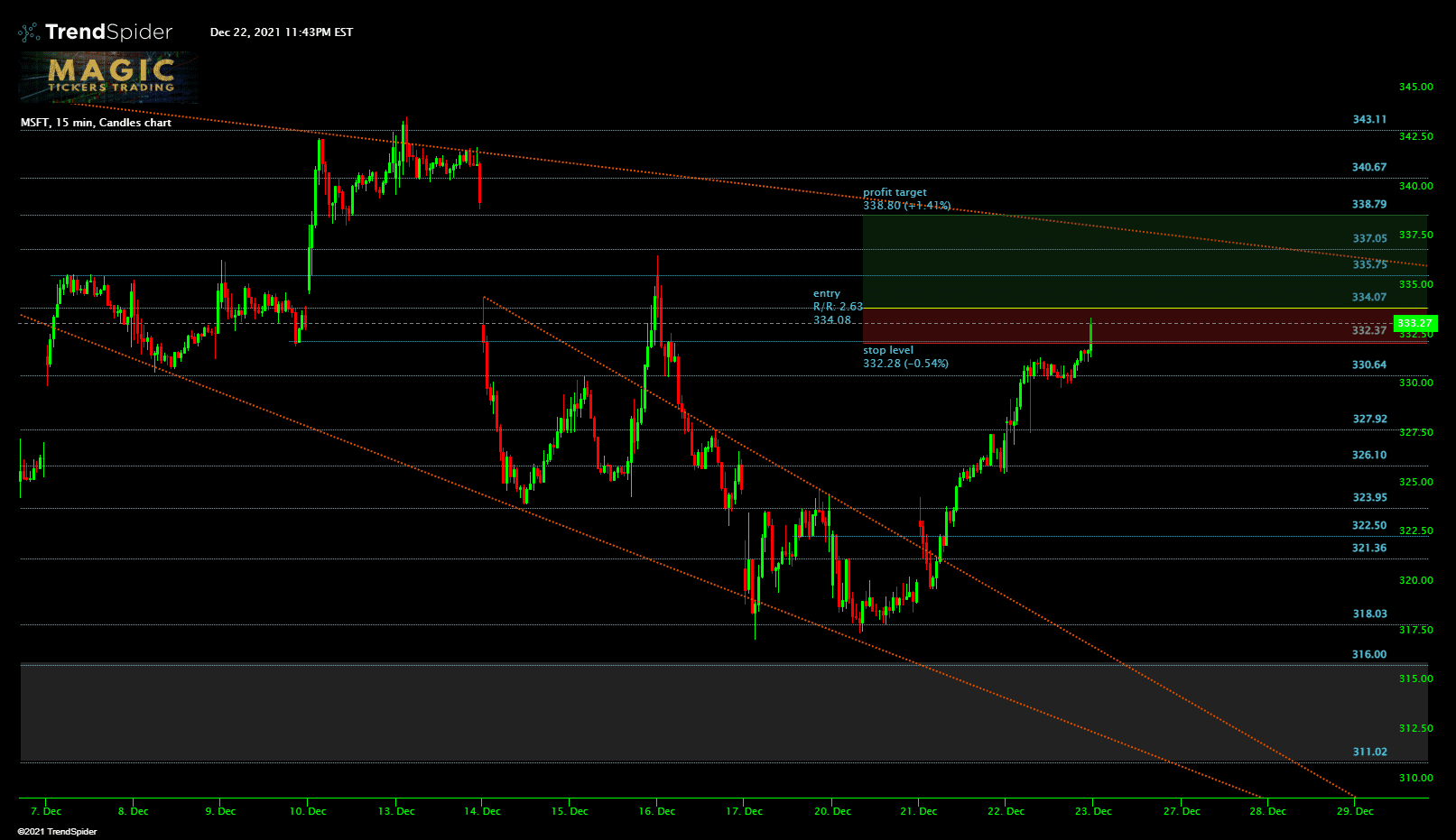Click the 325.00 price axis tick

click(x=1415, y=482)
